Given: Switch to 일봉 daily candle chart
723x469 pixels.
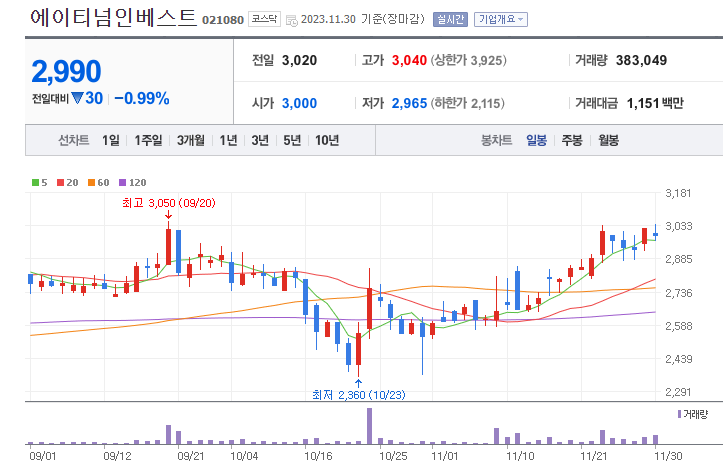Looking at the screenshot, I should [537, 140].
